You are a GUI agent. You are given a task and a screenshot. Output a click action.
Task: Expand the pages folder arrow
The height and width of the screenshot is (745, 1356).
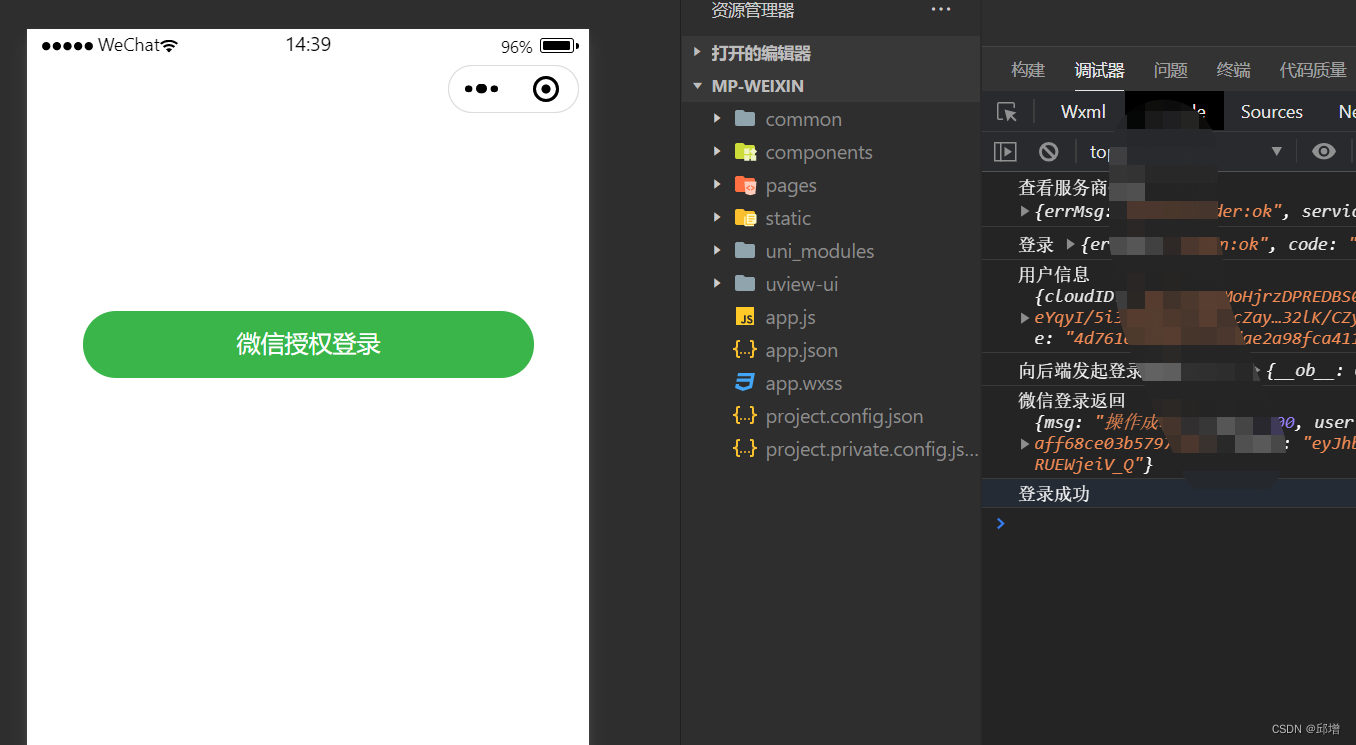pyautogui.click(x=717, y=185)
